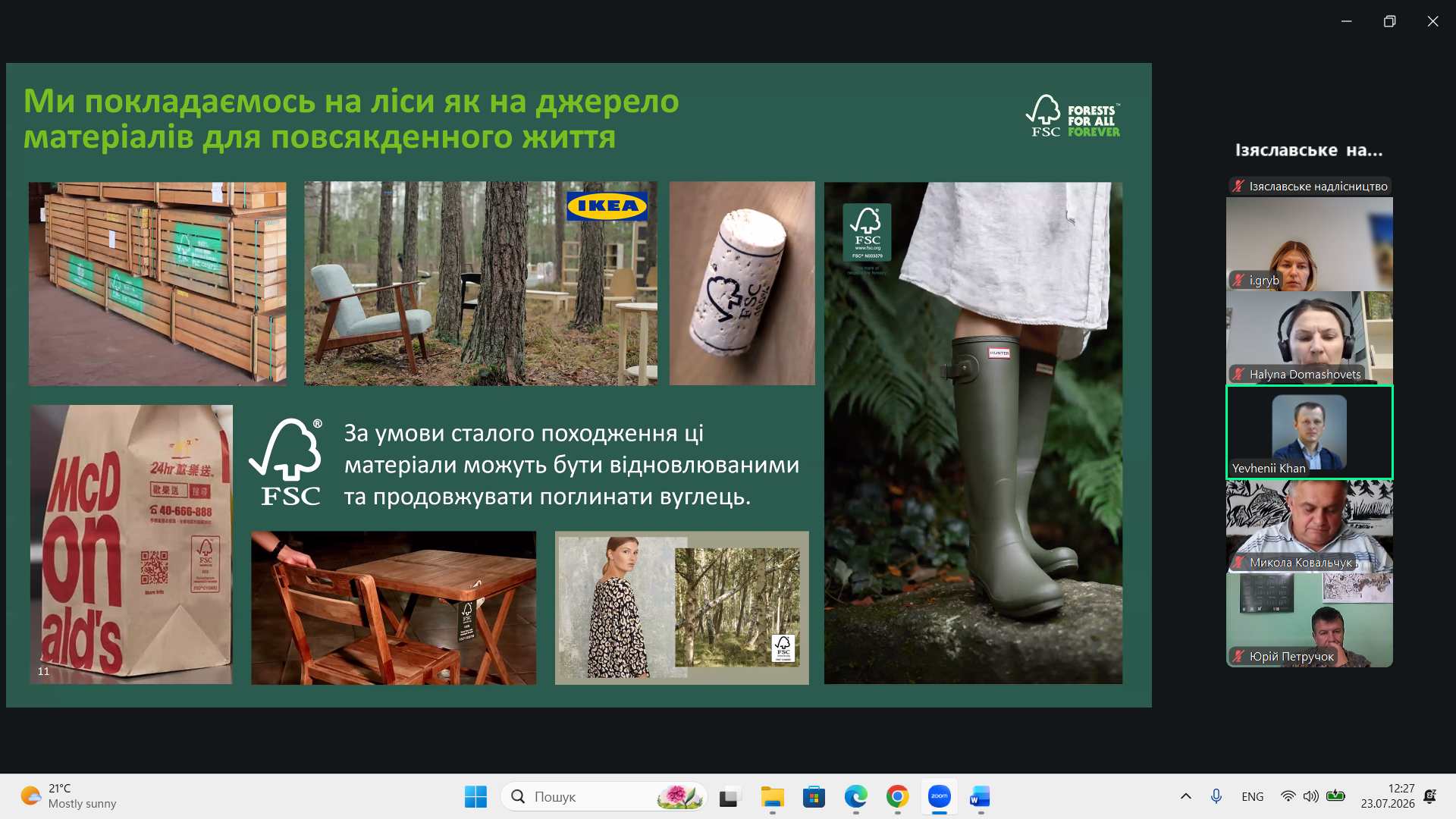The height and width of the screenshot is (819, 1456).
Task: Click the search magnifier icon on taskbar
Action: 518,796
